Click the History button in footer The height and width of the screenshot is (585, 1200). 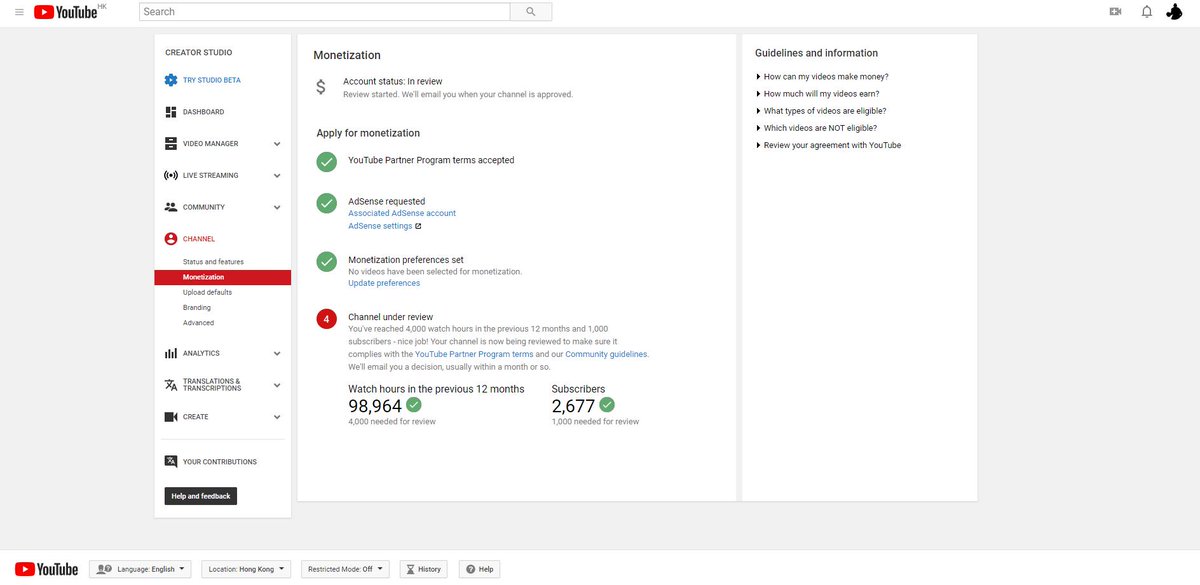(x=423, y=569)
